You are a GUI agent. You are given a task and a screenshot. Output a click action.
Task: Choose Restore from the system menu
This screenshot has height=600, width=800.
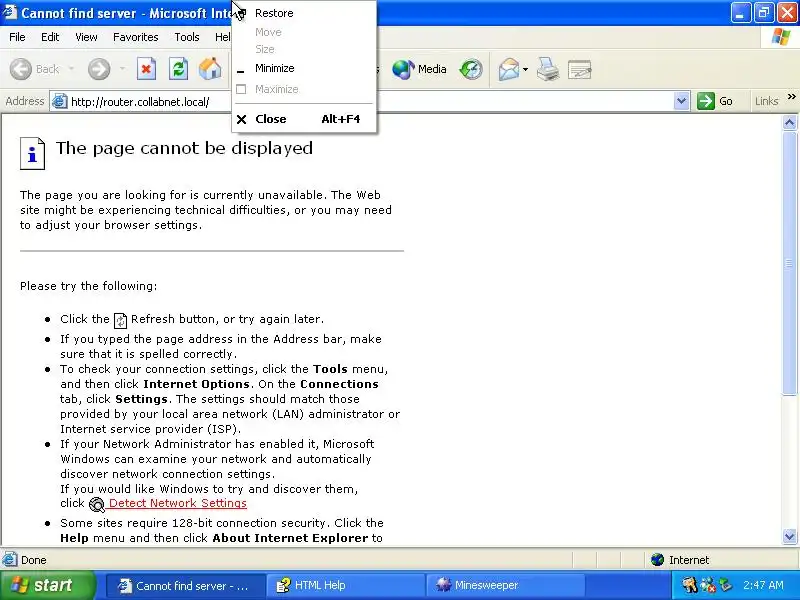point(304,13)
